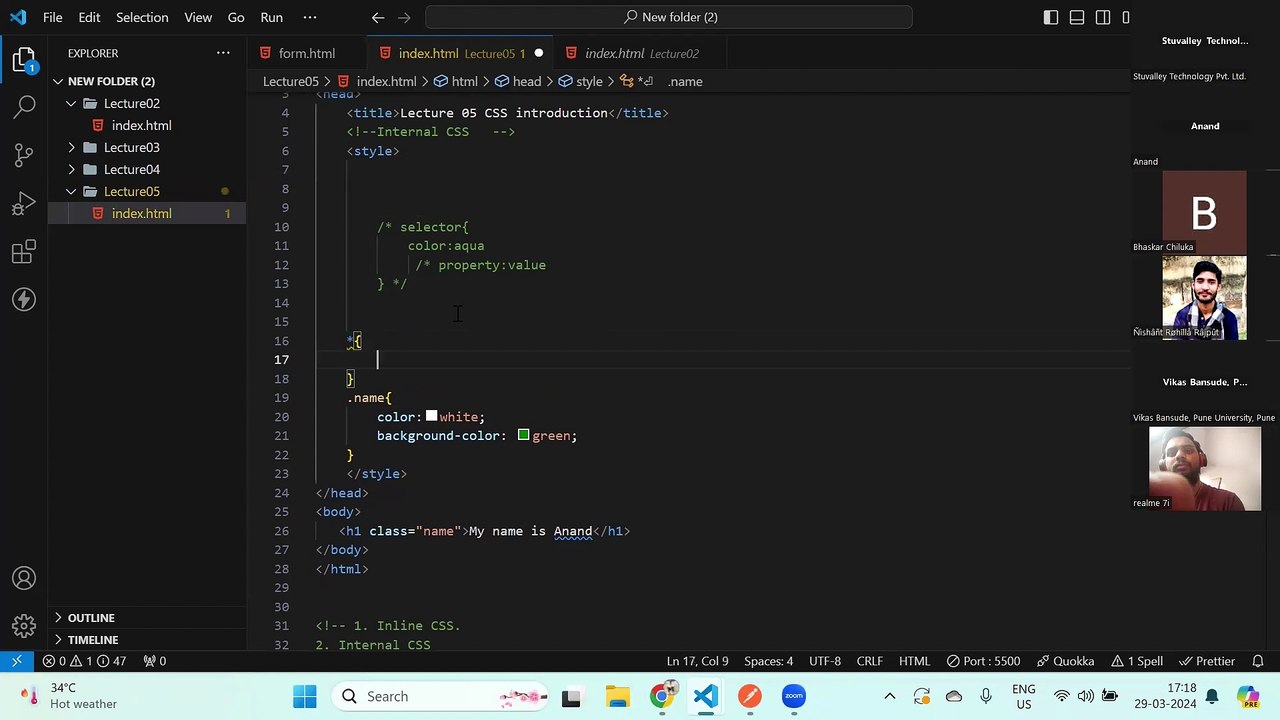Image resolution: width=1280 pixels, height=720 pixels.
Task: Toggle the secondary side bar layout button
Action: [1103, 17]
